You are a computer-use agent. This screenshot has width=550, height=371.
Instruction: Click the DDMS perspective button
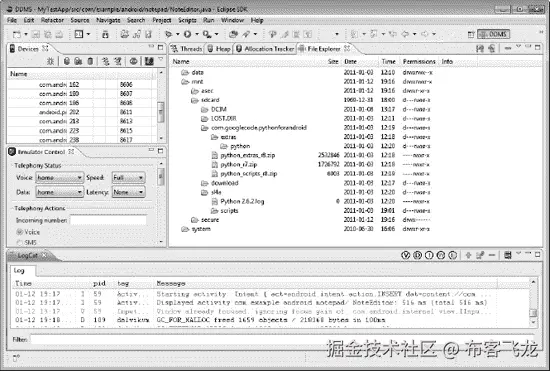click(494, 34)
